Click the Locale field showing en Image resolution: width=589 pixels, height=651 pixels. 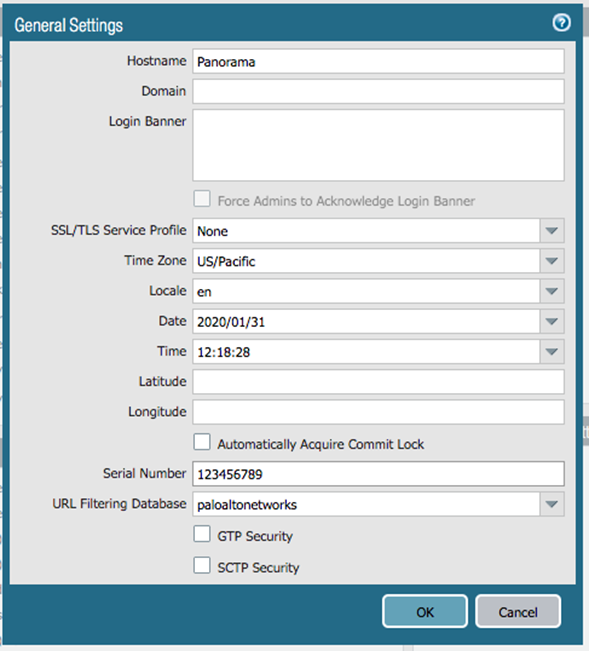366,291
